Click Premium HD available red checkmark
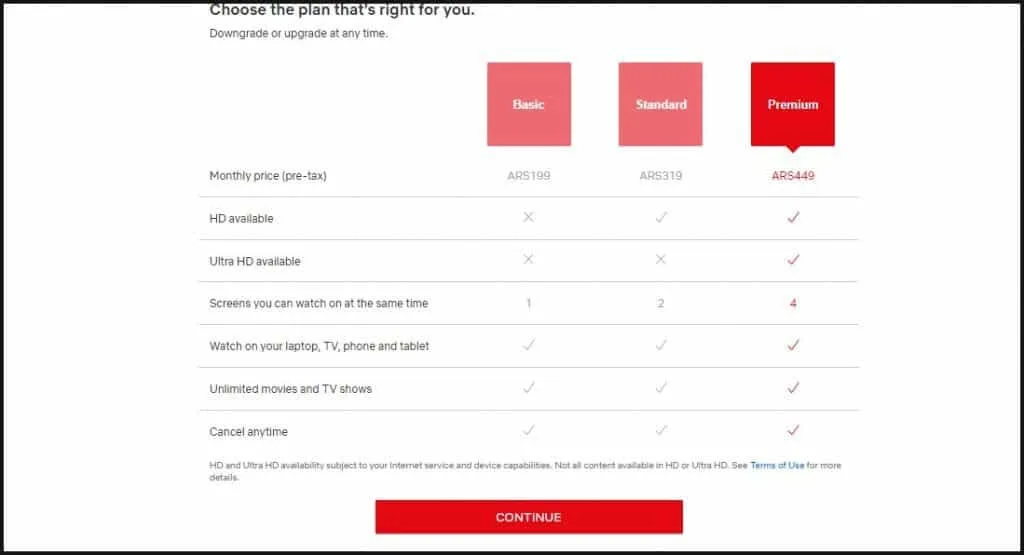Image resolution: width=1024 pixels, height=555 pixels. (x=793, y=217)
